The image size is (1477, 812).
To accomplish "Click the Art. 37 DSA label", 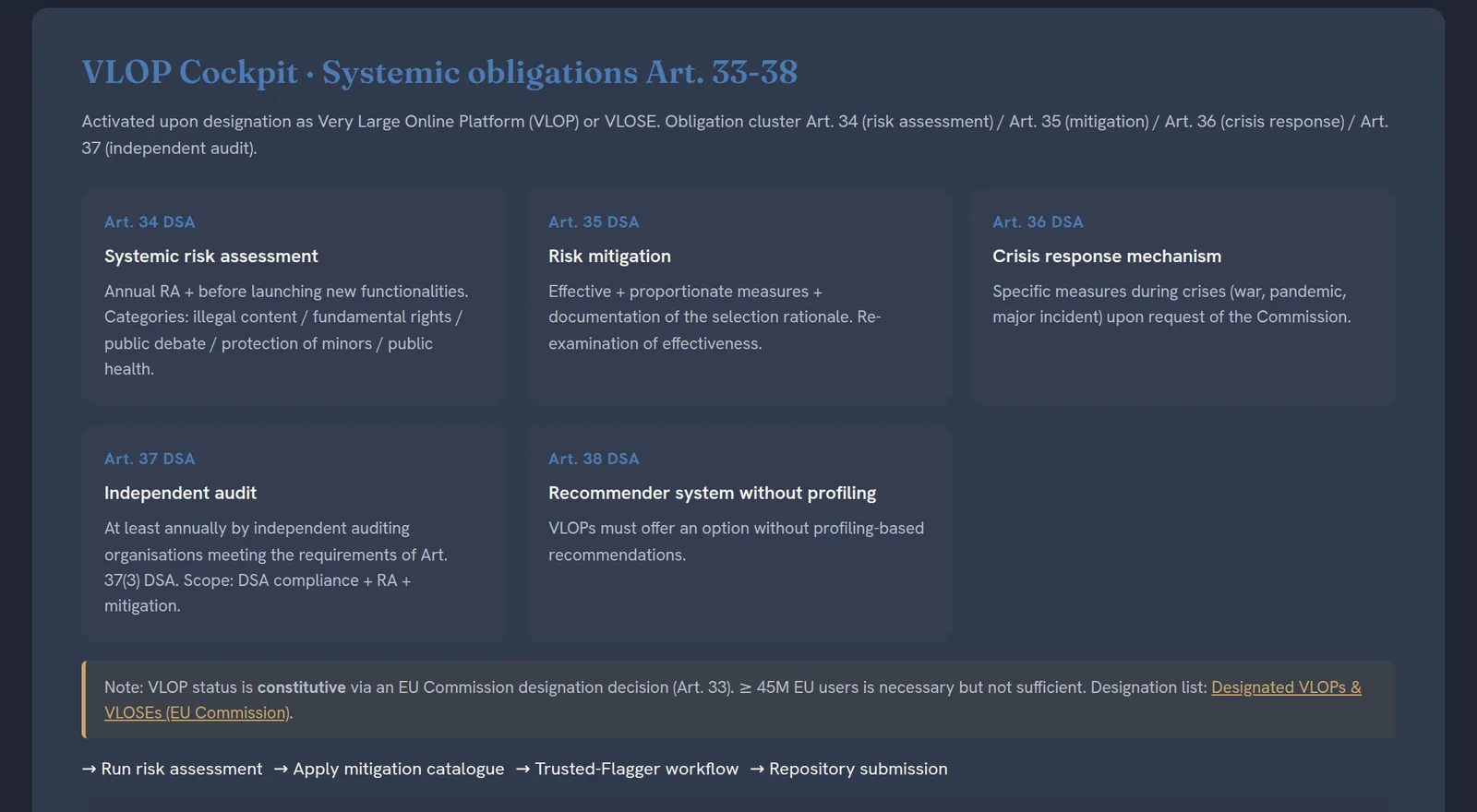I will pos(150,460).
